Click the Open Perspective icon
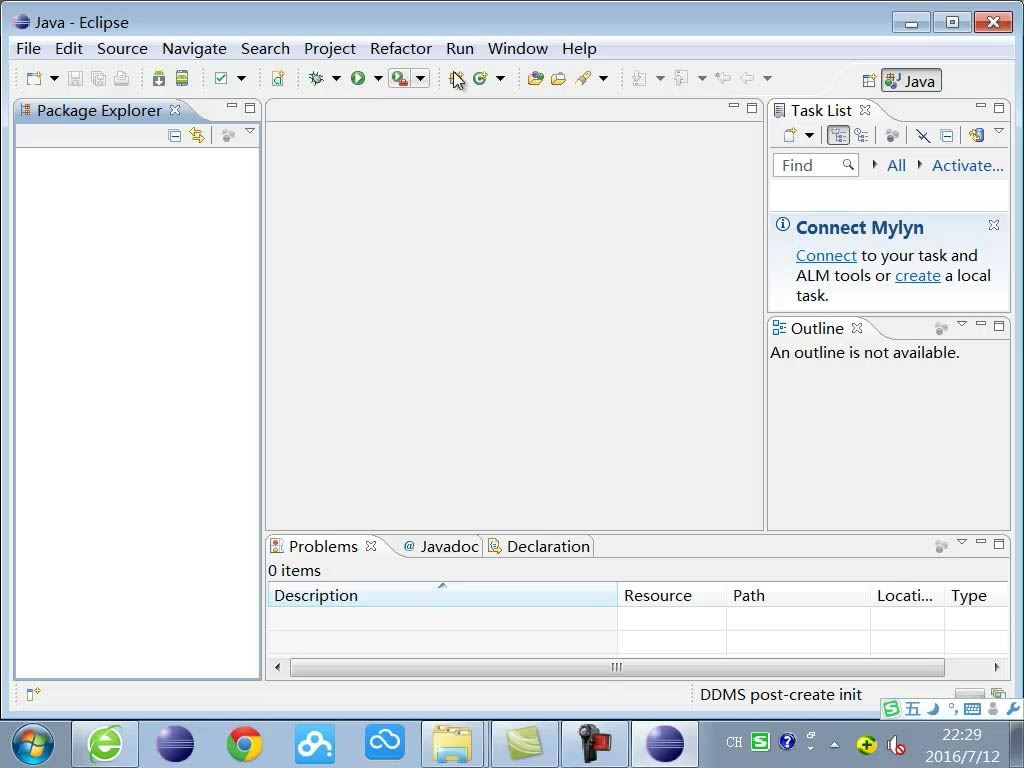 pos(869,81)
